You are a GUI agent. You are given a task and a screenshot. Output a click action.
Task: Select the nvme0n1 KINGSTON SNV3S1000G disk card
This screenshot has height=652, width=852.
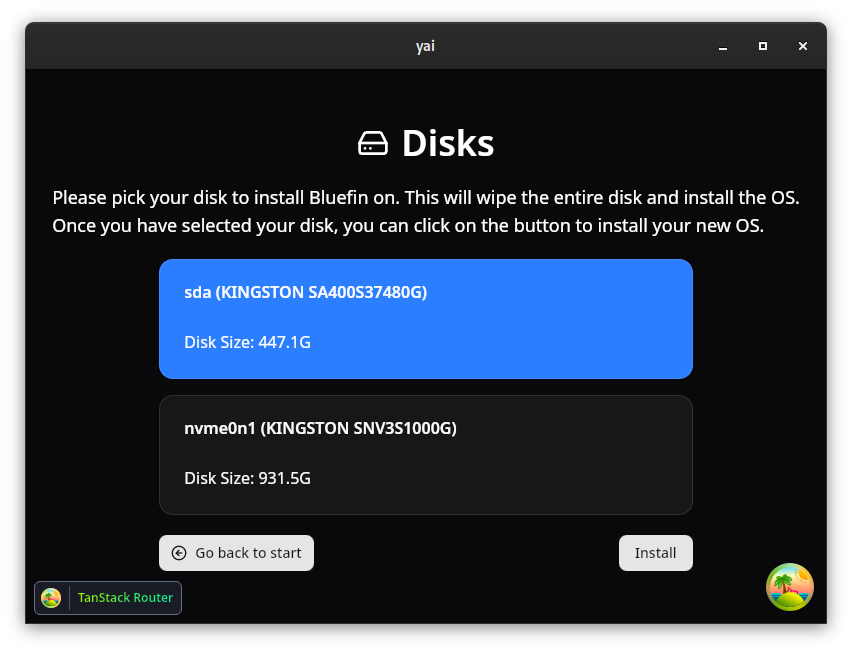425,455
